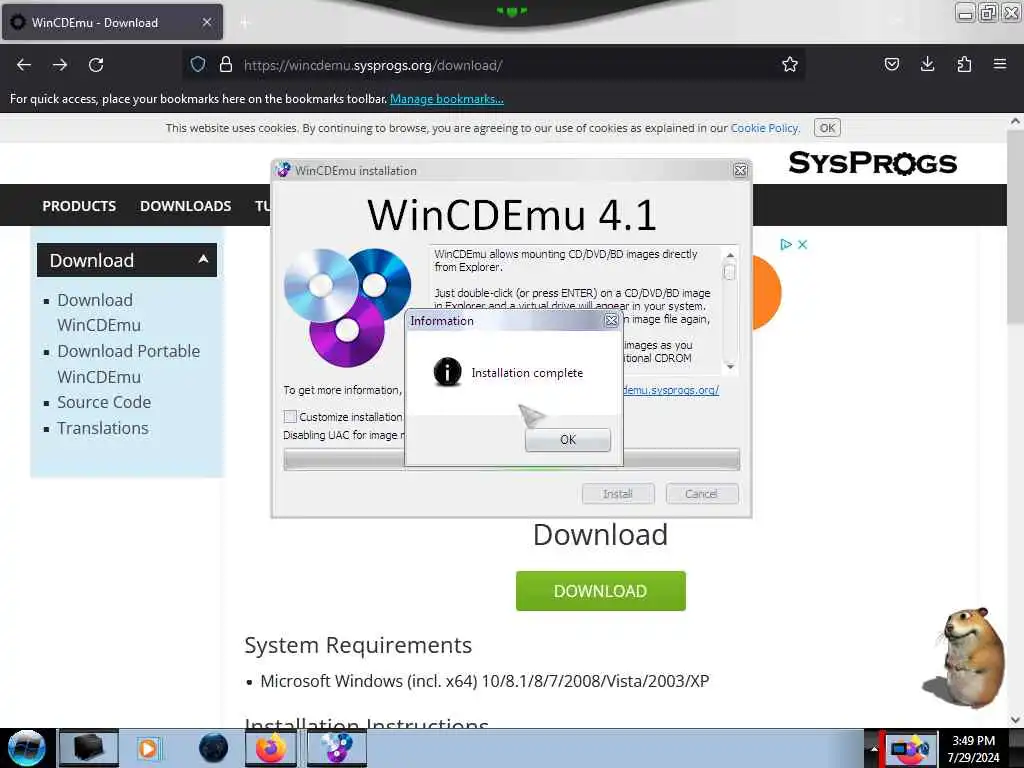This screenshot has height=768, width=1024.
Task: Click the greyed Install button in installer
Action: tap(618, 494)
